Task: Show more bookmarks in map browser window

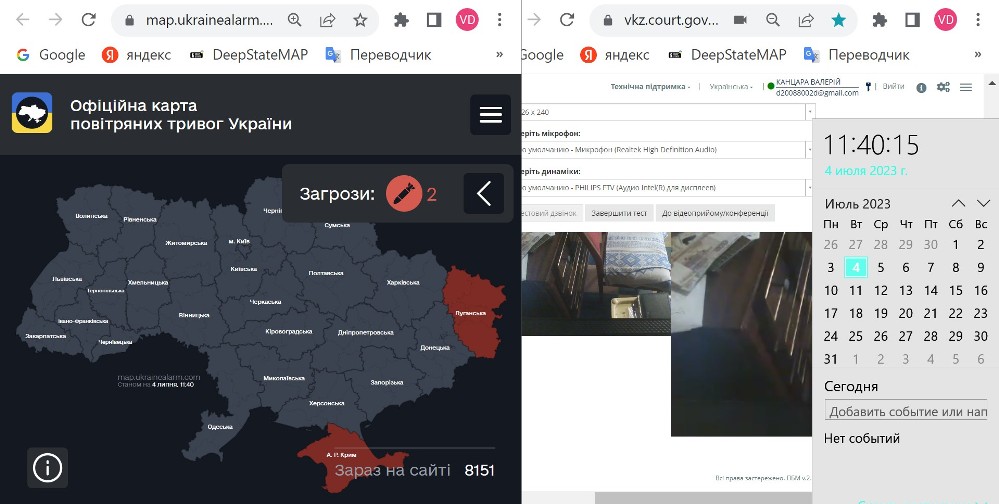Action: click(x=500, y=55)
